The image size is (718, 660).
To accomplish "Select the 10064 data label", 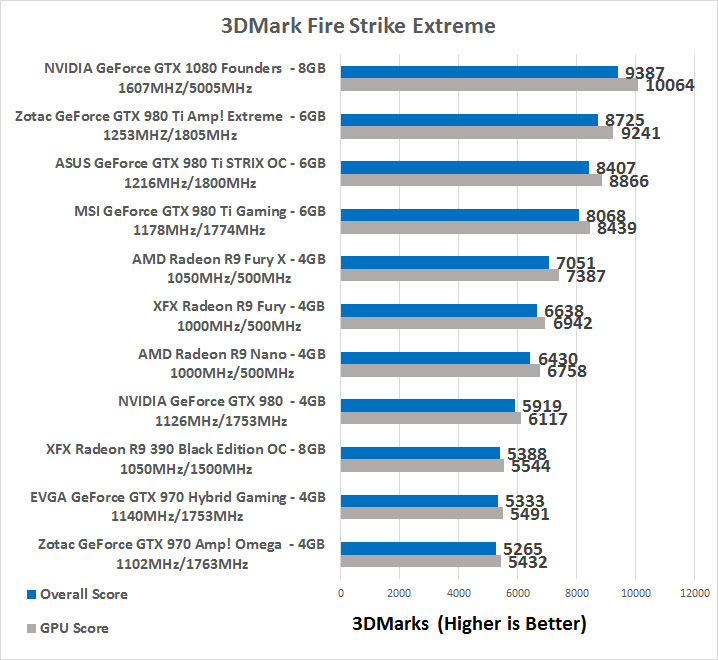I will point(669,85).
